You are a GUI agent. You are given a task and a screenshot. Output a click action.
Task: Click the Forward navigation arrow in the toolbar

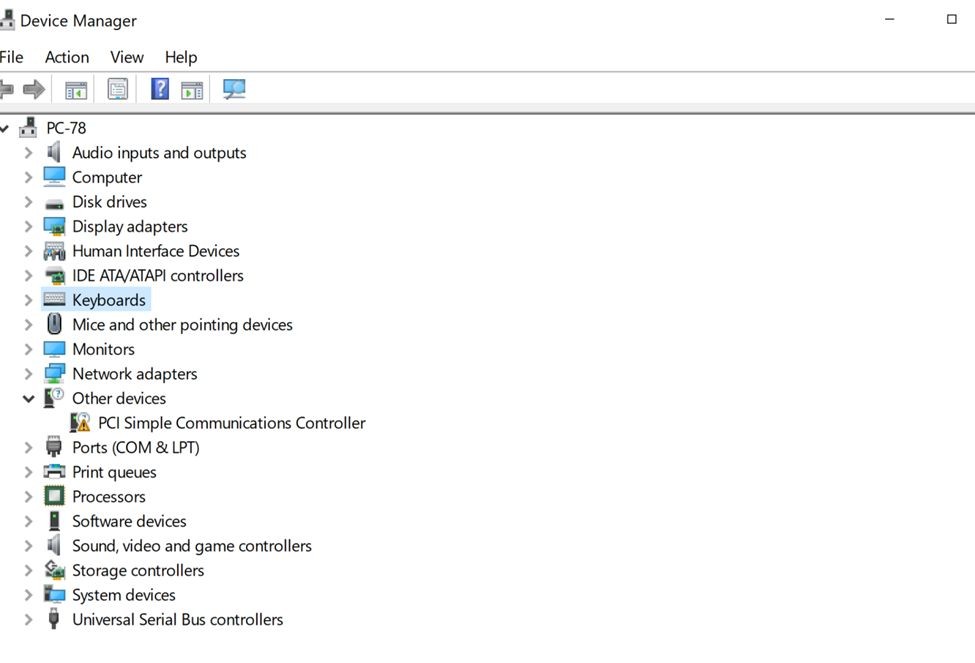33,88
